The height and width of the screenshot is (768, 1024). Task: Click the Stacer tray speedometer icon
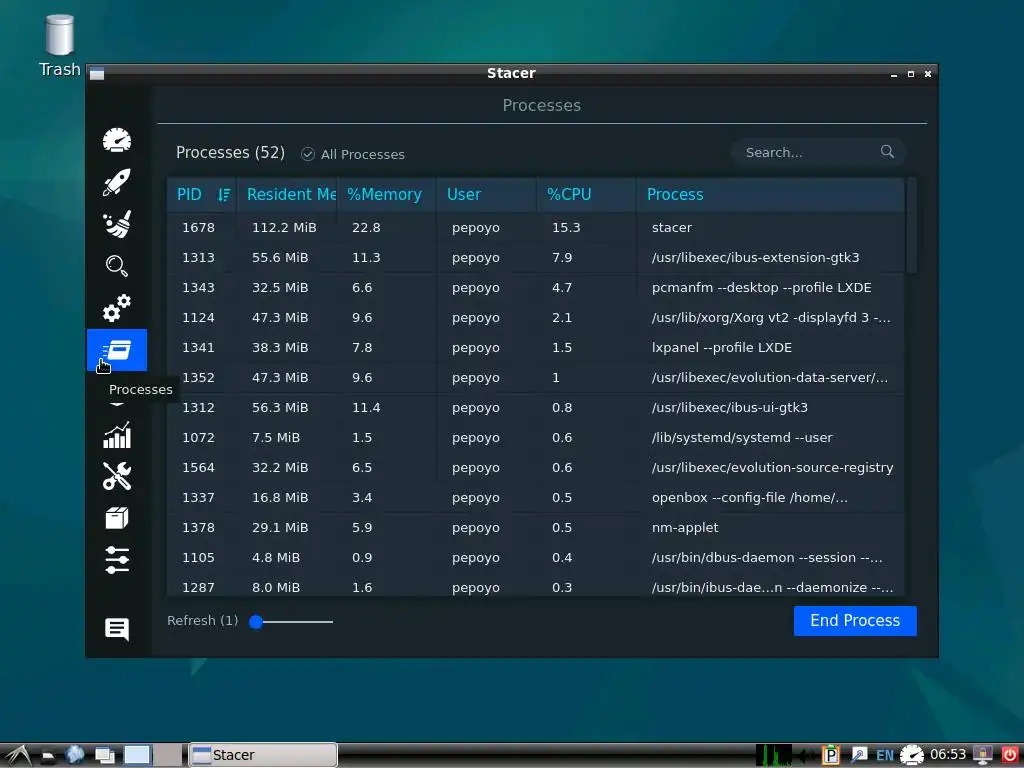[912, 756]
